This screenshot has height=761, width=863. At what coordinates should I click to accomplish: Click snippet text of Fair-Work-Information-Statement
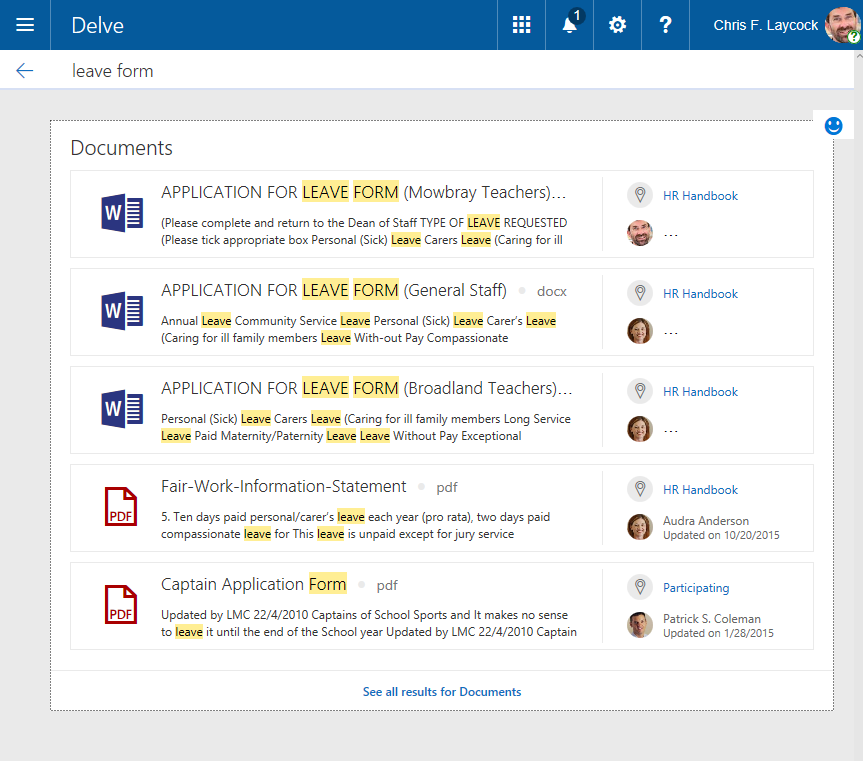click(356, 525)
